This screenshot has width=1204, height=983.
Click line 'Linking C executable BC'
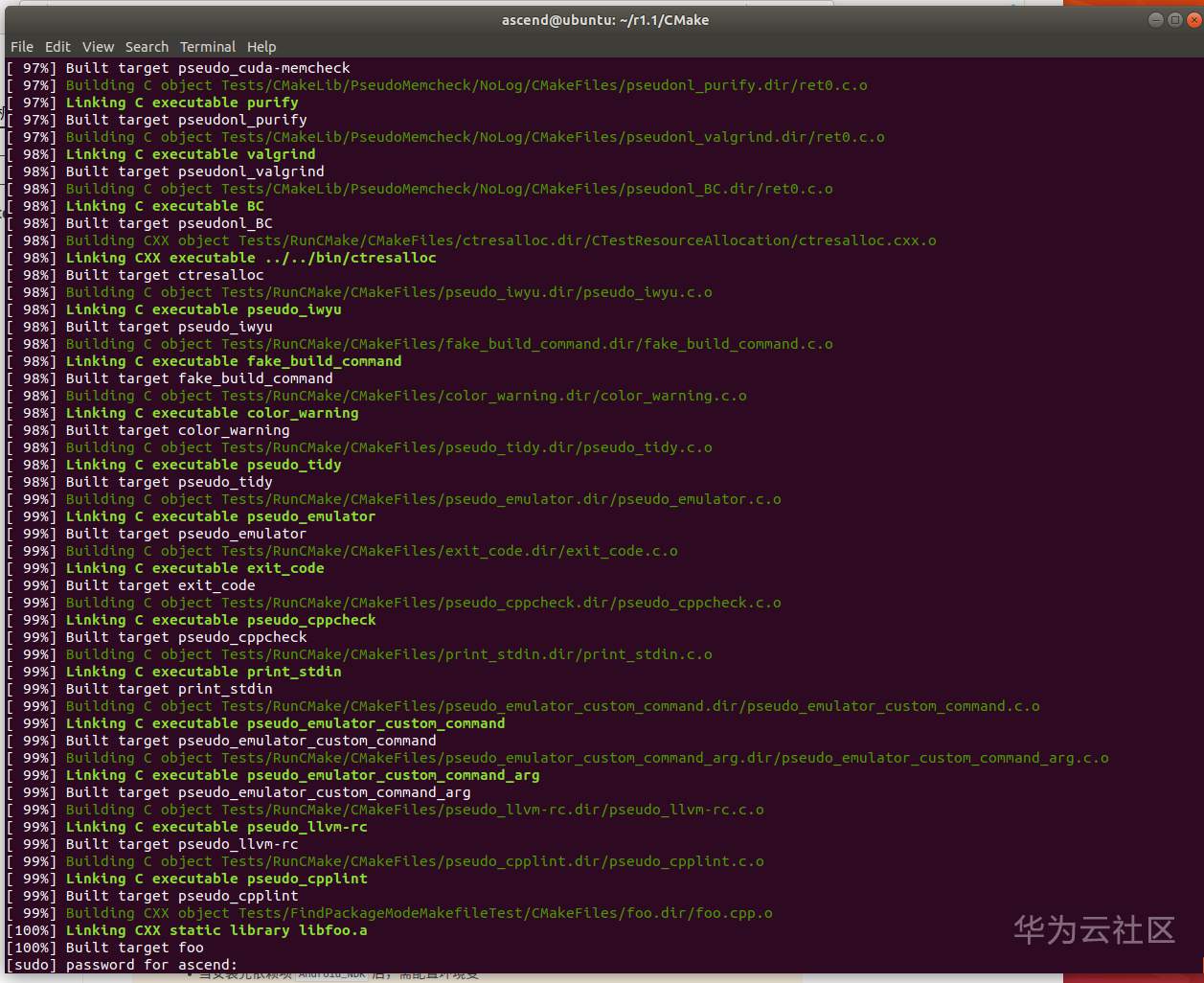[x=135, y=206]
